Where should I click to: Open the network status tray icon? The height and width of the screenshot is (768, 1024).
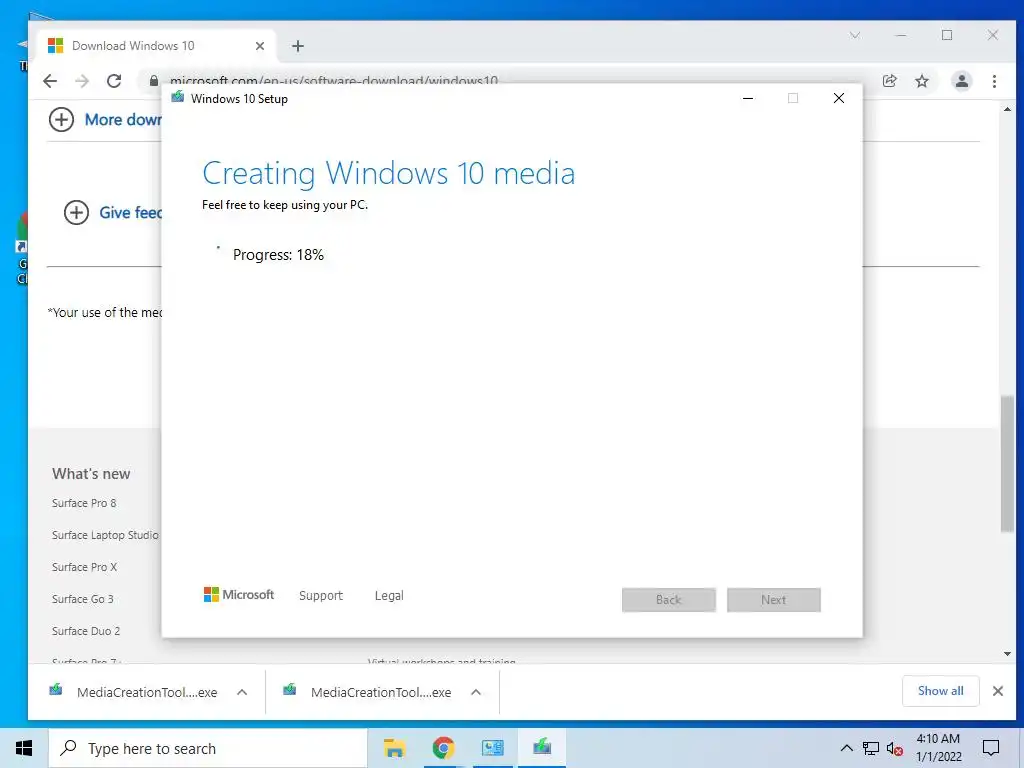(871, 748)
